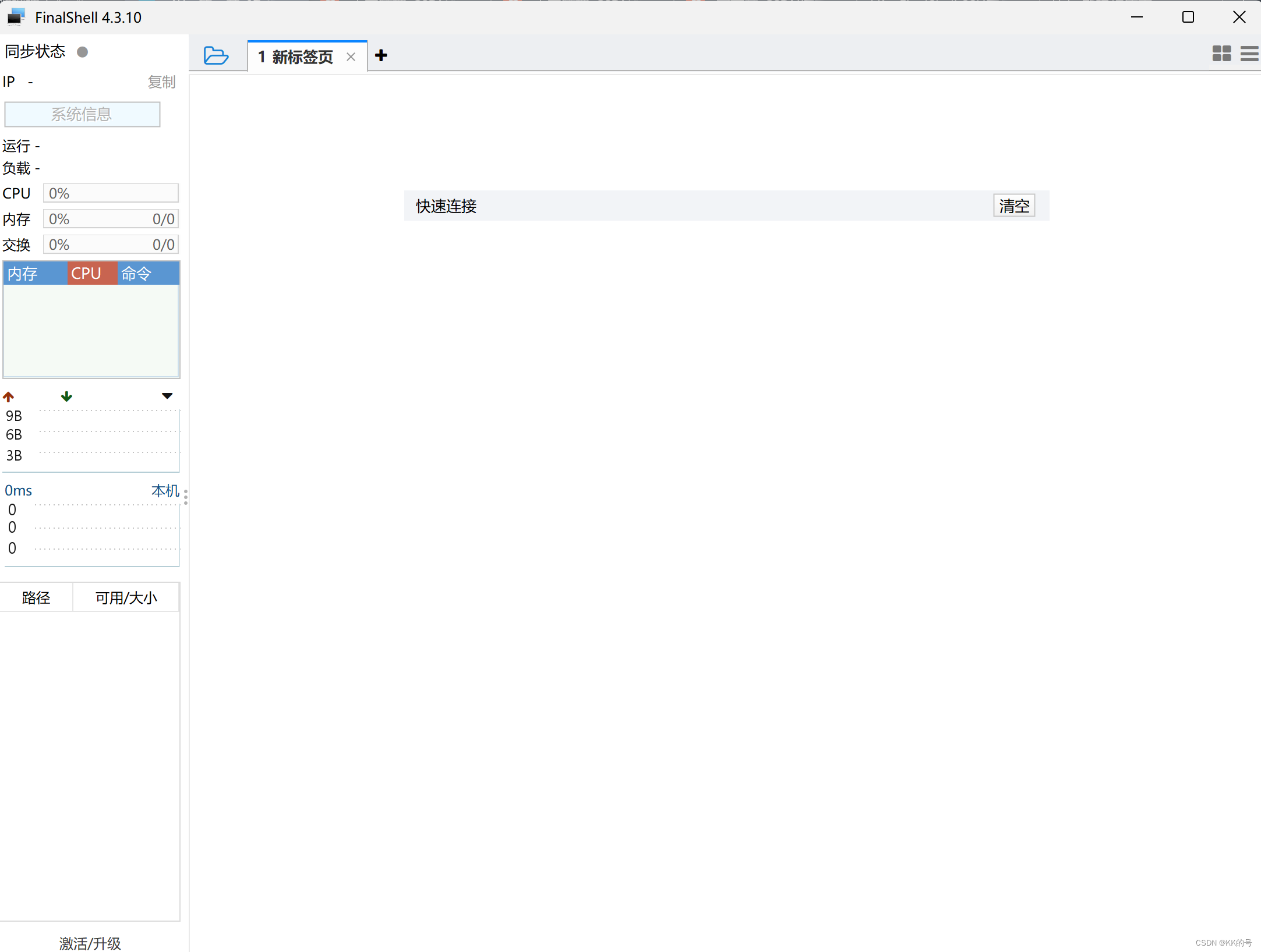Click 清空 to clear quick connections
1261x952 pixels.
(1013, 206)
